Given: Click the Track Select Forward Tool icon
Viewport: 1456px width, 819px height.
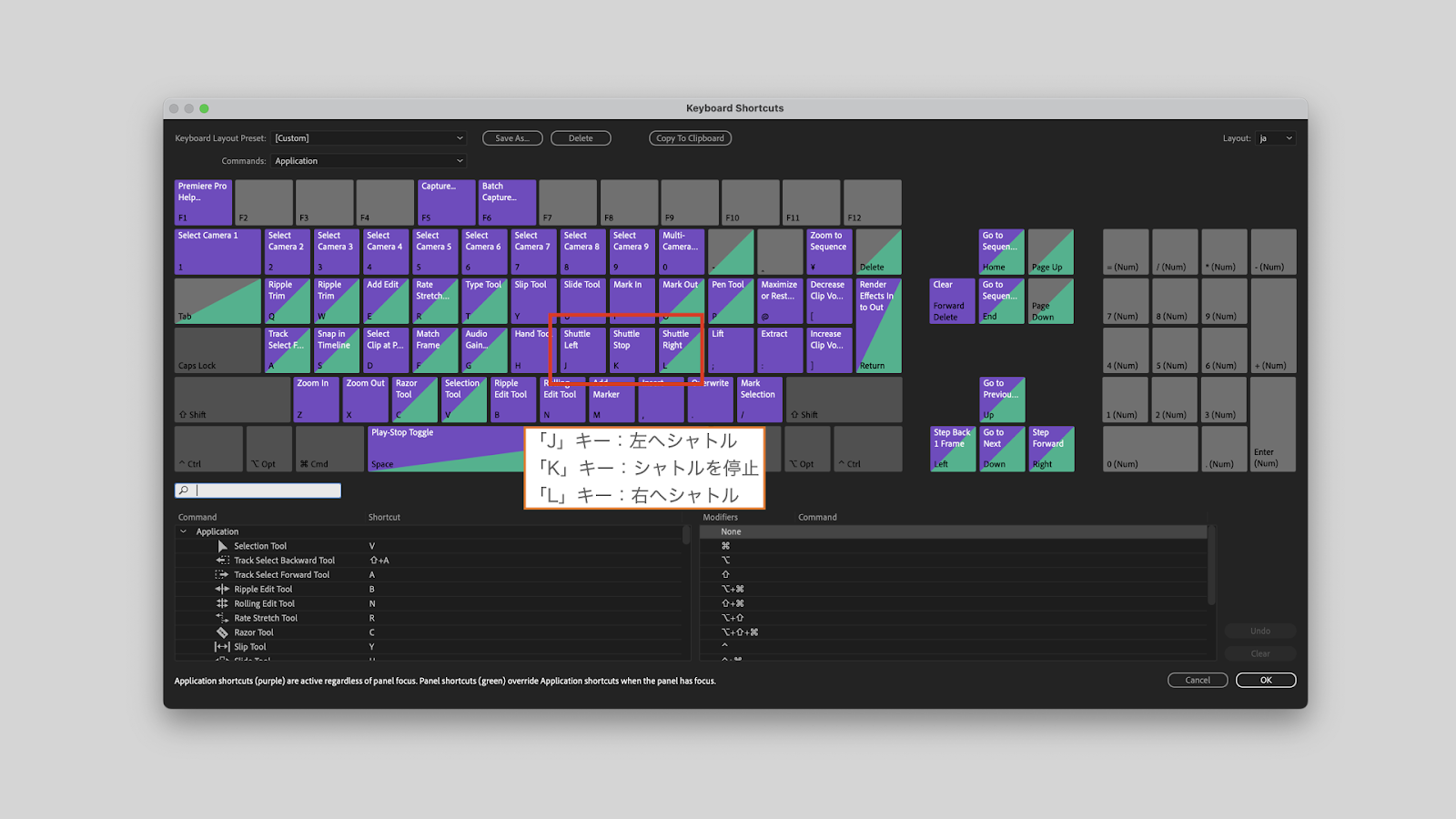Looking at the screenshot, I should 222,575.
